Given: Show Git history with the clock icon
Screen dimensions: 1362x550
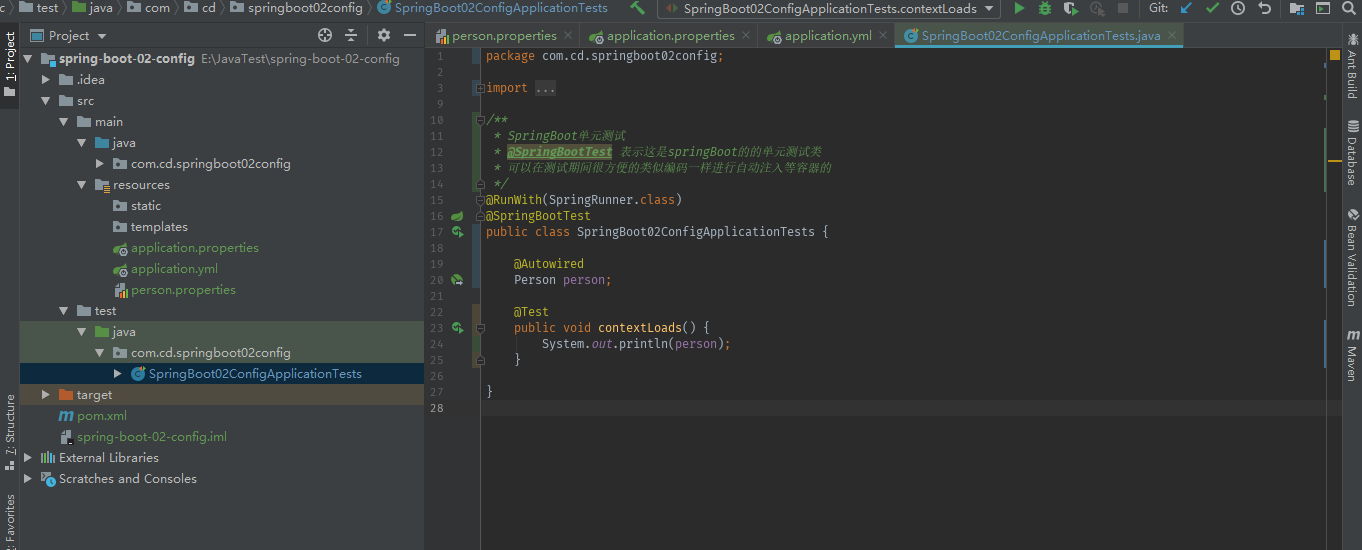Looking at the screenshot, I should (1238, 8).
